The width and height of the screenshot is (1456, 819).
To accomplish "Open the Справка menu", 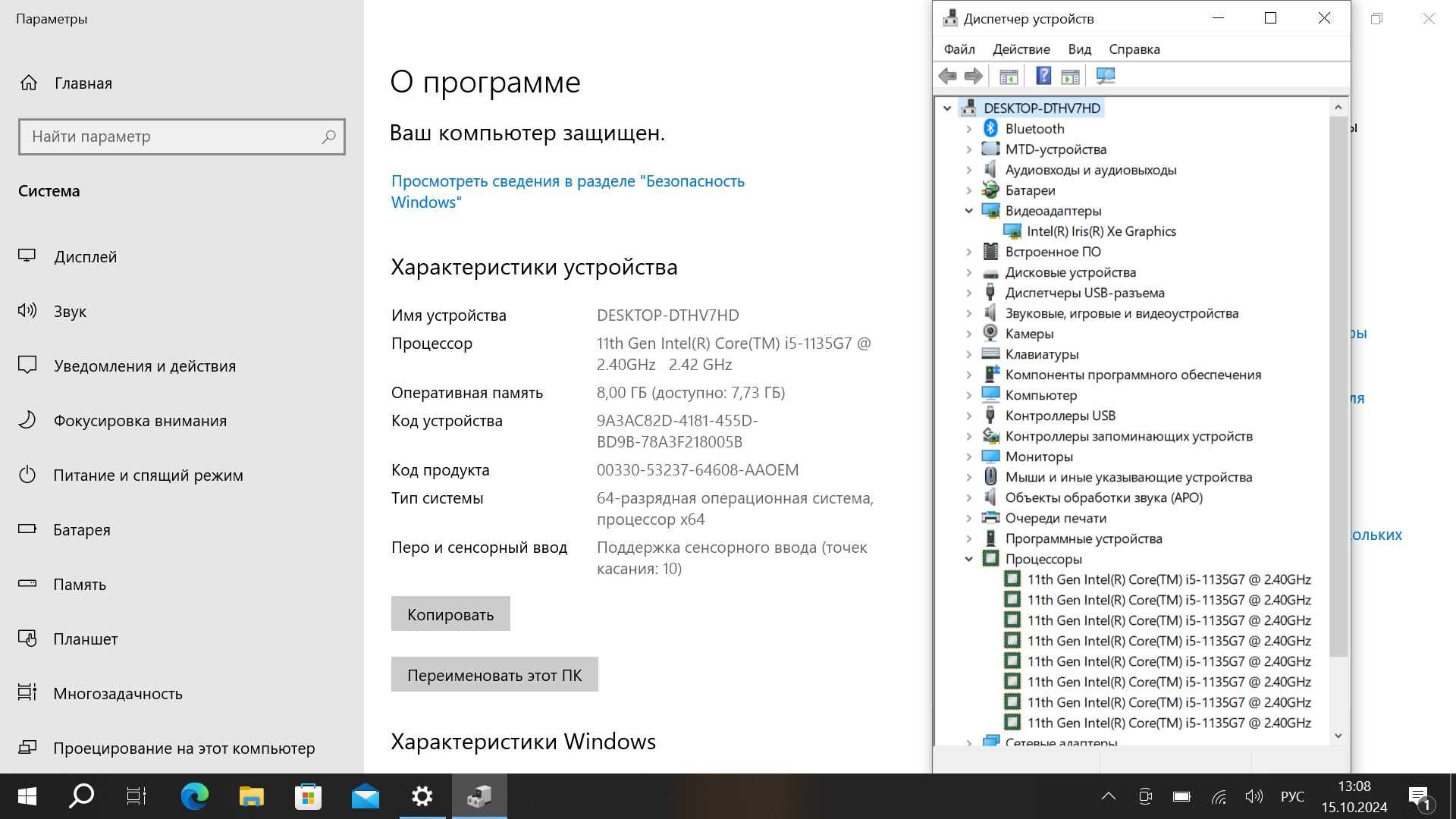I will (x=1134, y=49).
